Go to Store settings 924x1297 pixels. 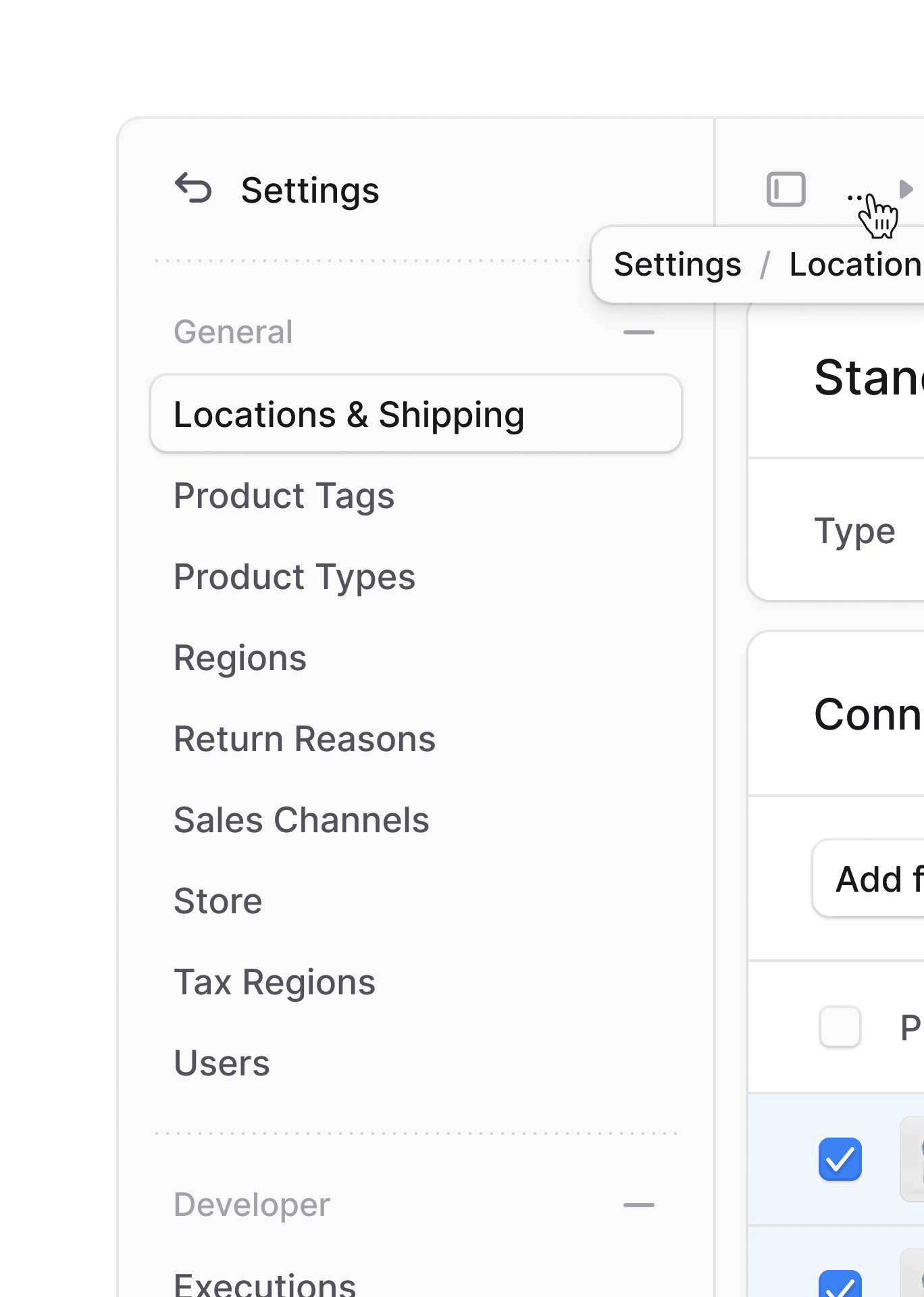pos(217,901)
